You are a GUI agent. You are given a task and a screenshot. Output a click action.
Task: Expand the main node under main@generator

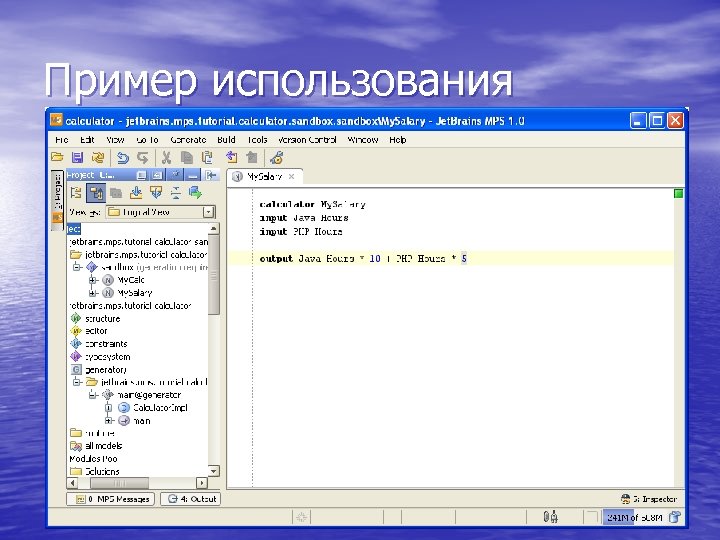(x=108, y=420)
